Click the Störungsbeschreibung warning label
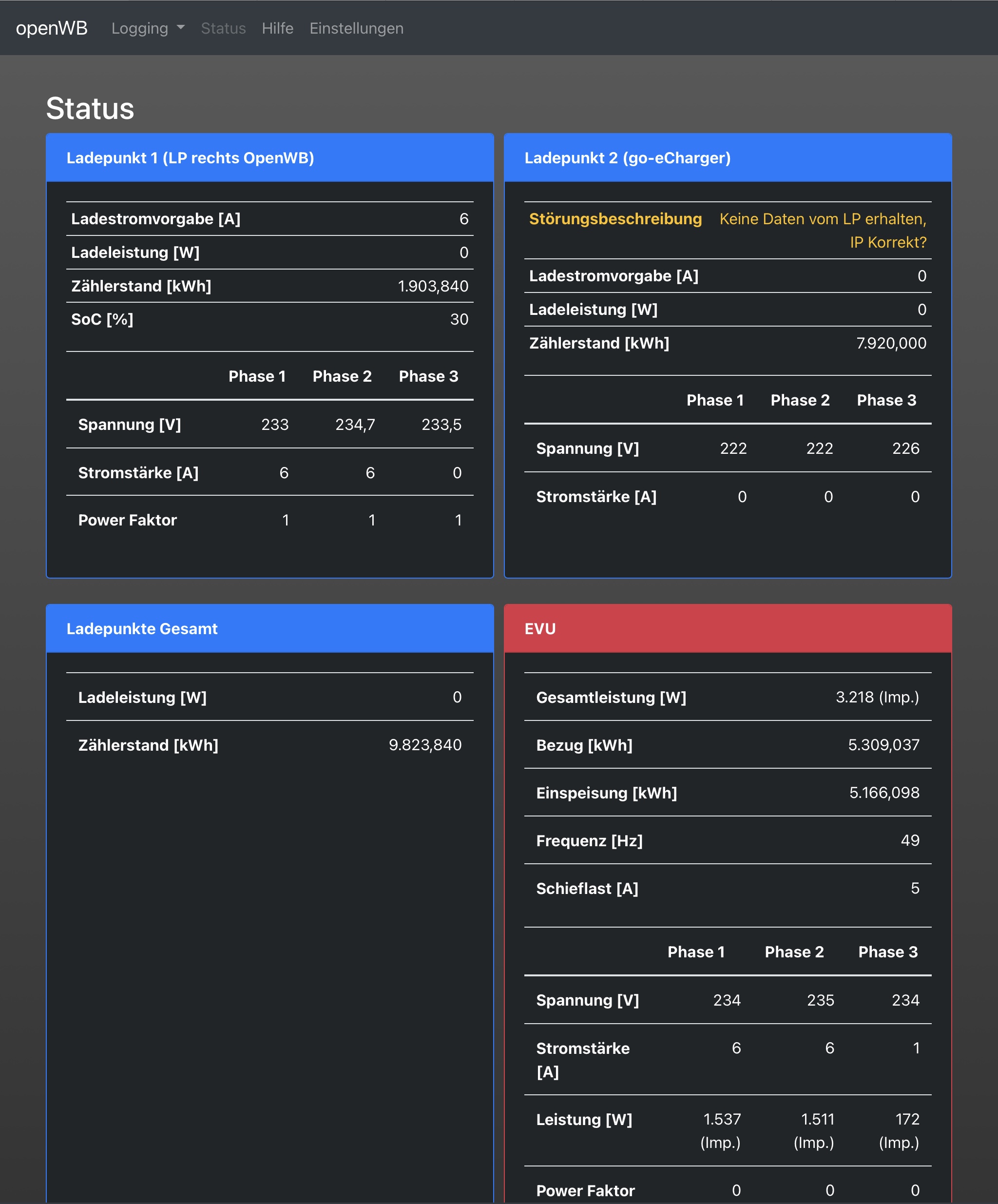This screenshot has height=1204, width=998. [615, 218]
